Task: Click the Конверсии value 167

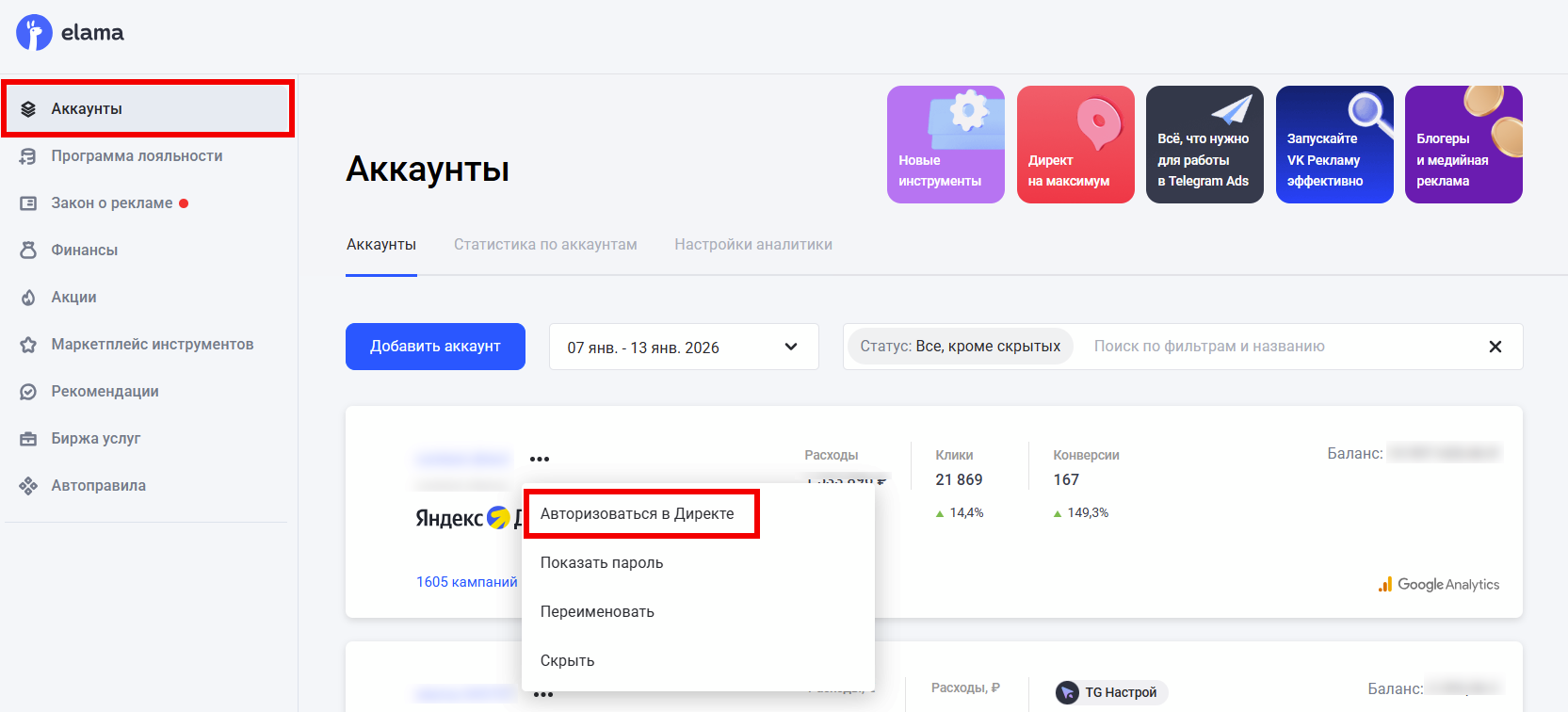Action: 1066,480
